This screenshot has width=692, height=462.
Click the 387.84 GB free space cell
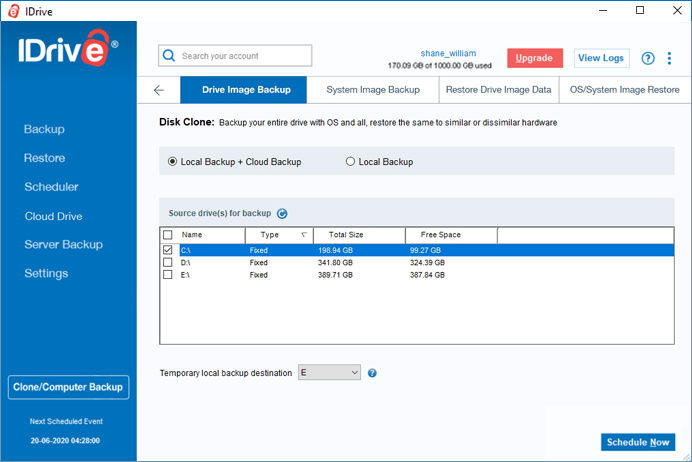427,275
